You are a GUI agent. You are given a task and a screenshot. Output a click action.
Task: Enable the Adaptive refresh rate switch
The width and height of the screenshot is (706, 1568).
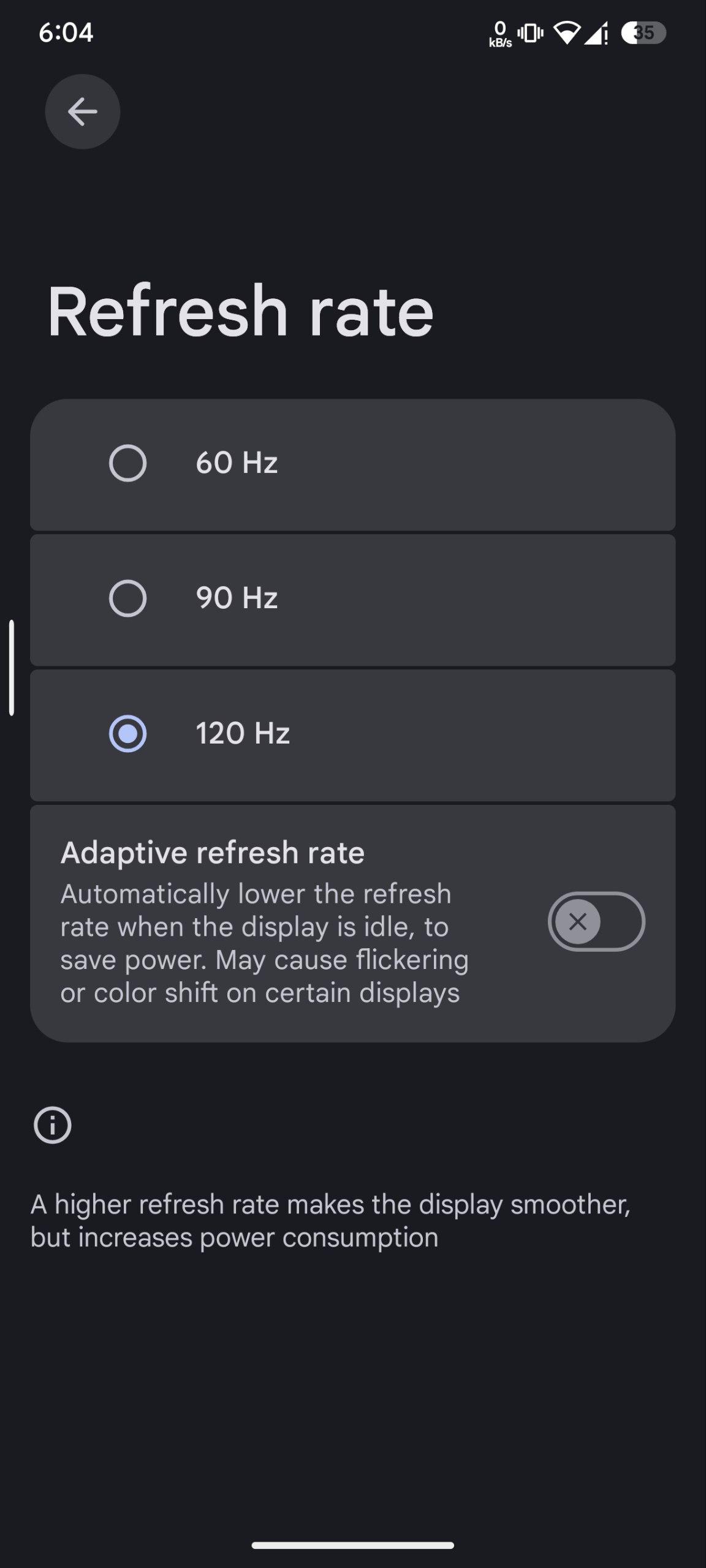[x=596, y=921]
